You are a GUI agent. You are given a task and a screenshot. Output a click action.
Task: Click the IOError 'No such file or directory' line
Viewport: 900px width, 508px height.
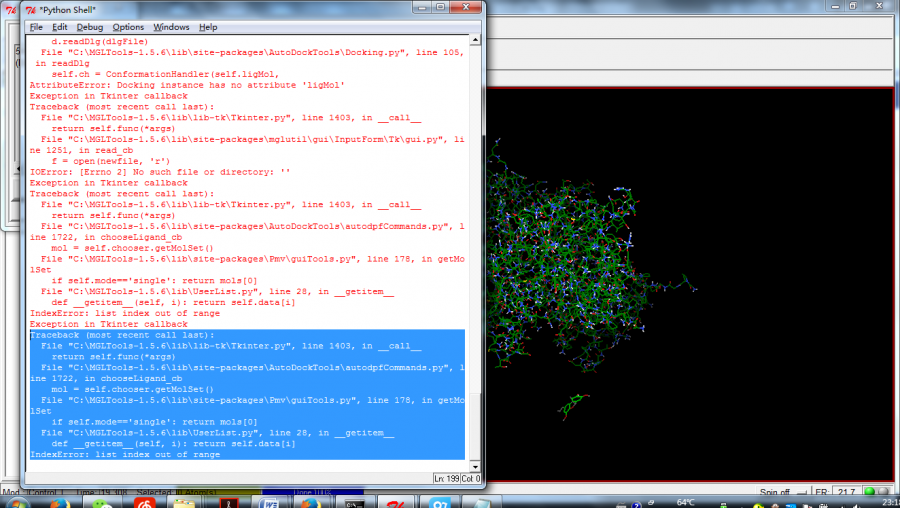pyautogui.click(x=160, y=172)
